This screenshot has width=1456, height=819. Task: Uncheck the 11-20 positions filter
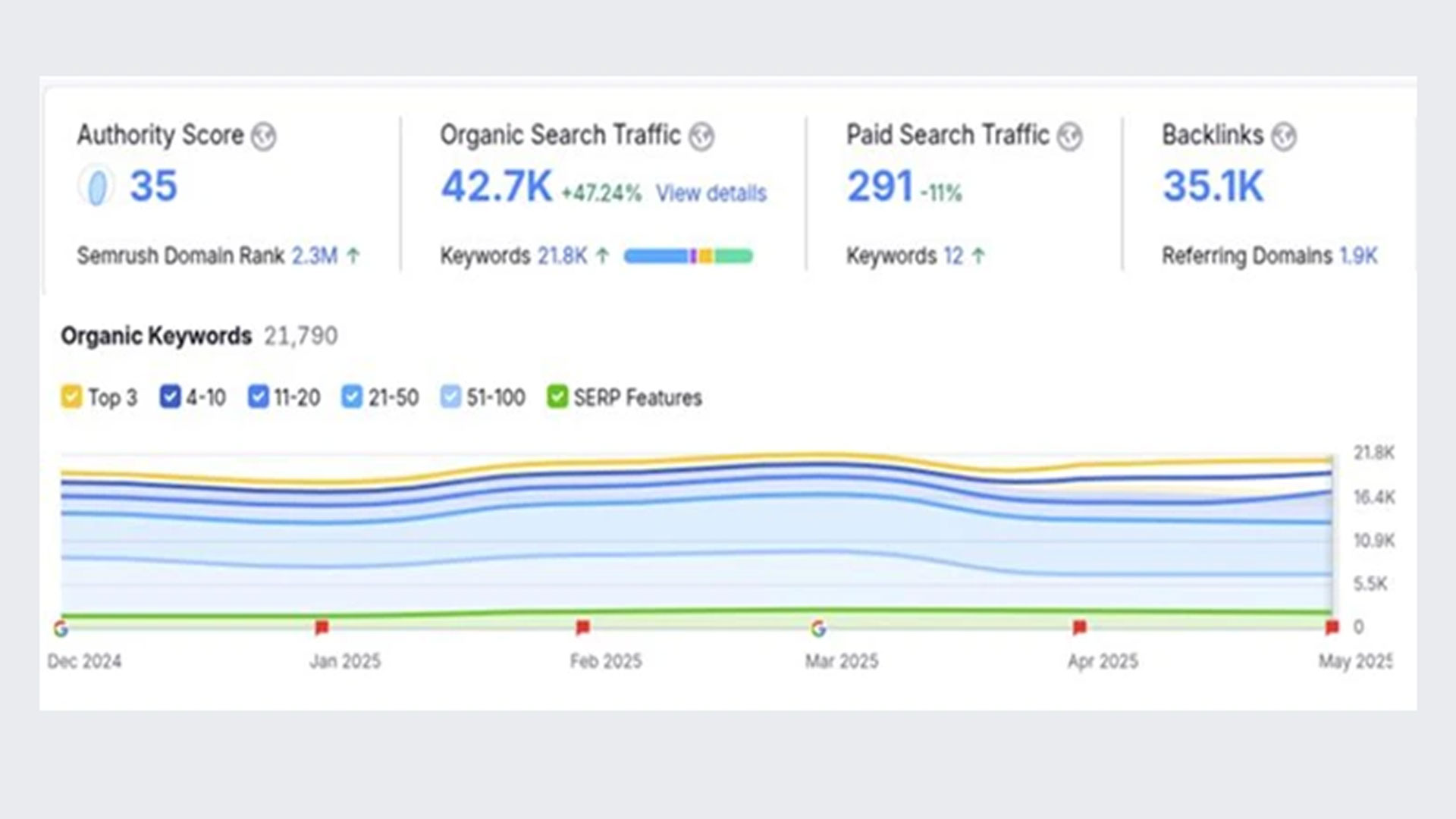(259, 397)
